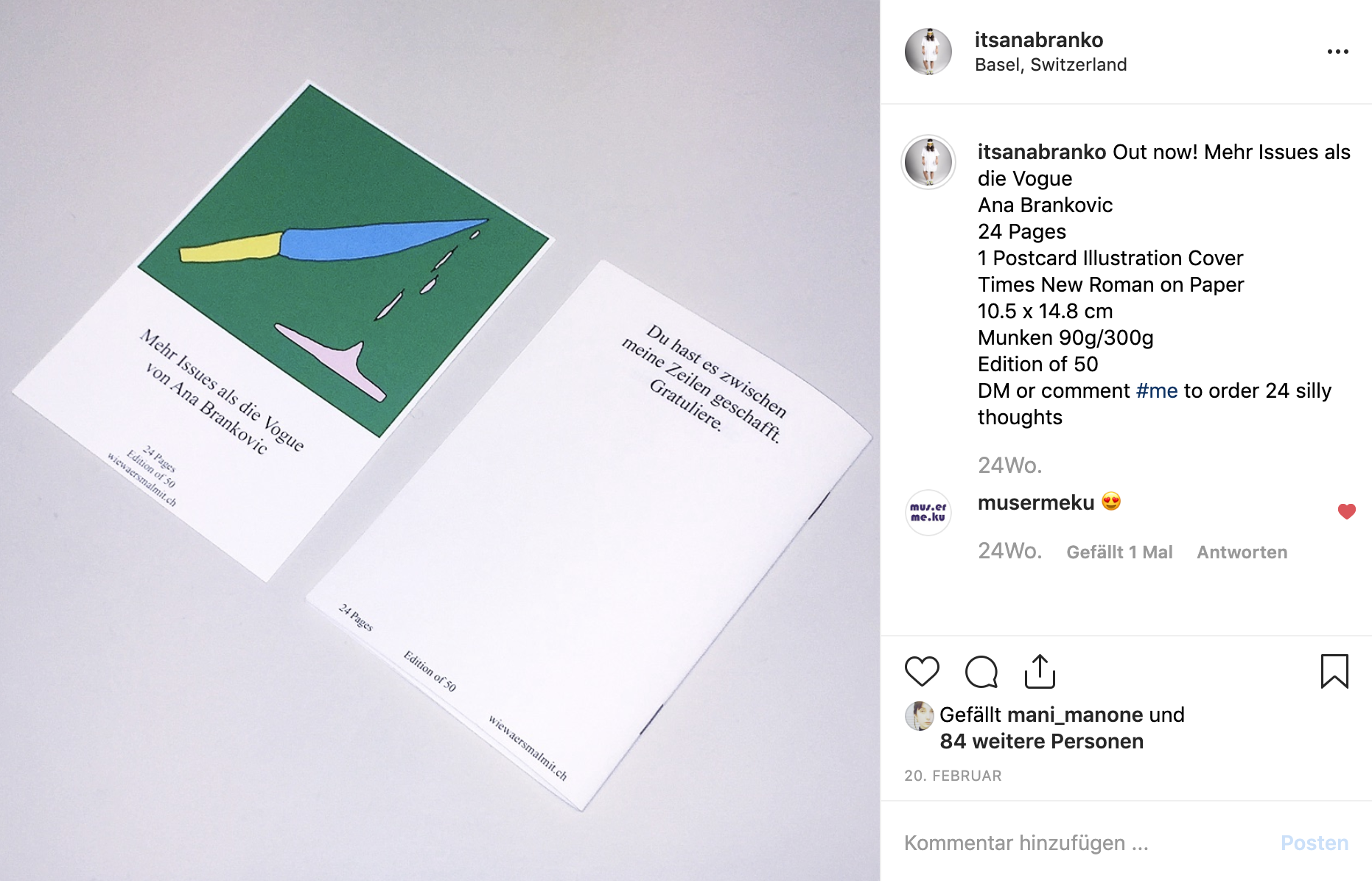Open mani_manone username in likes
1372x881 pixels.
coord(1075,715)
